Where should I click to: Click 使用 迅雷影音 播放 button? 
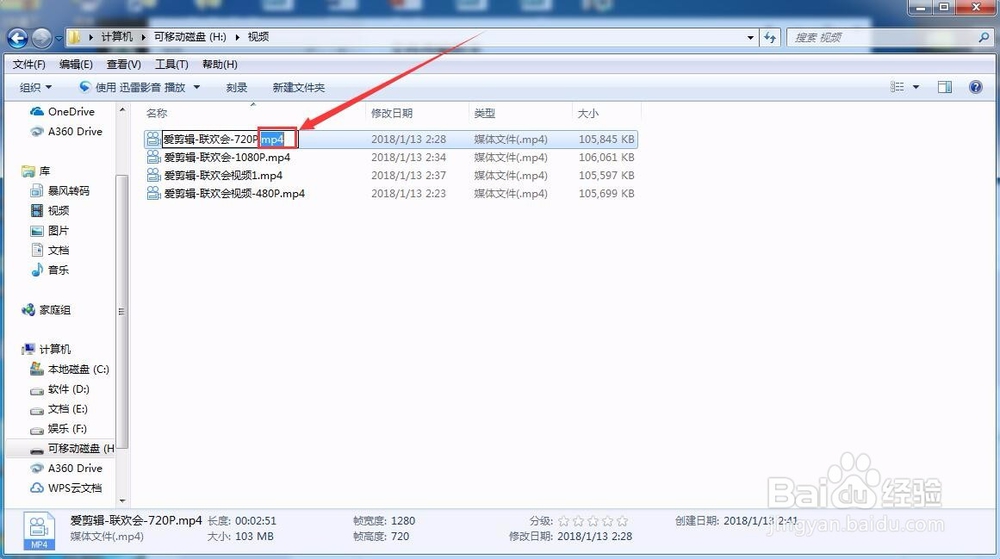pyautogui.click(x=132, y=87)
